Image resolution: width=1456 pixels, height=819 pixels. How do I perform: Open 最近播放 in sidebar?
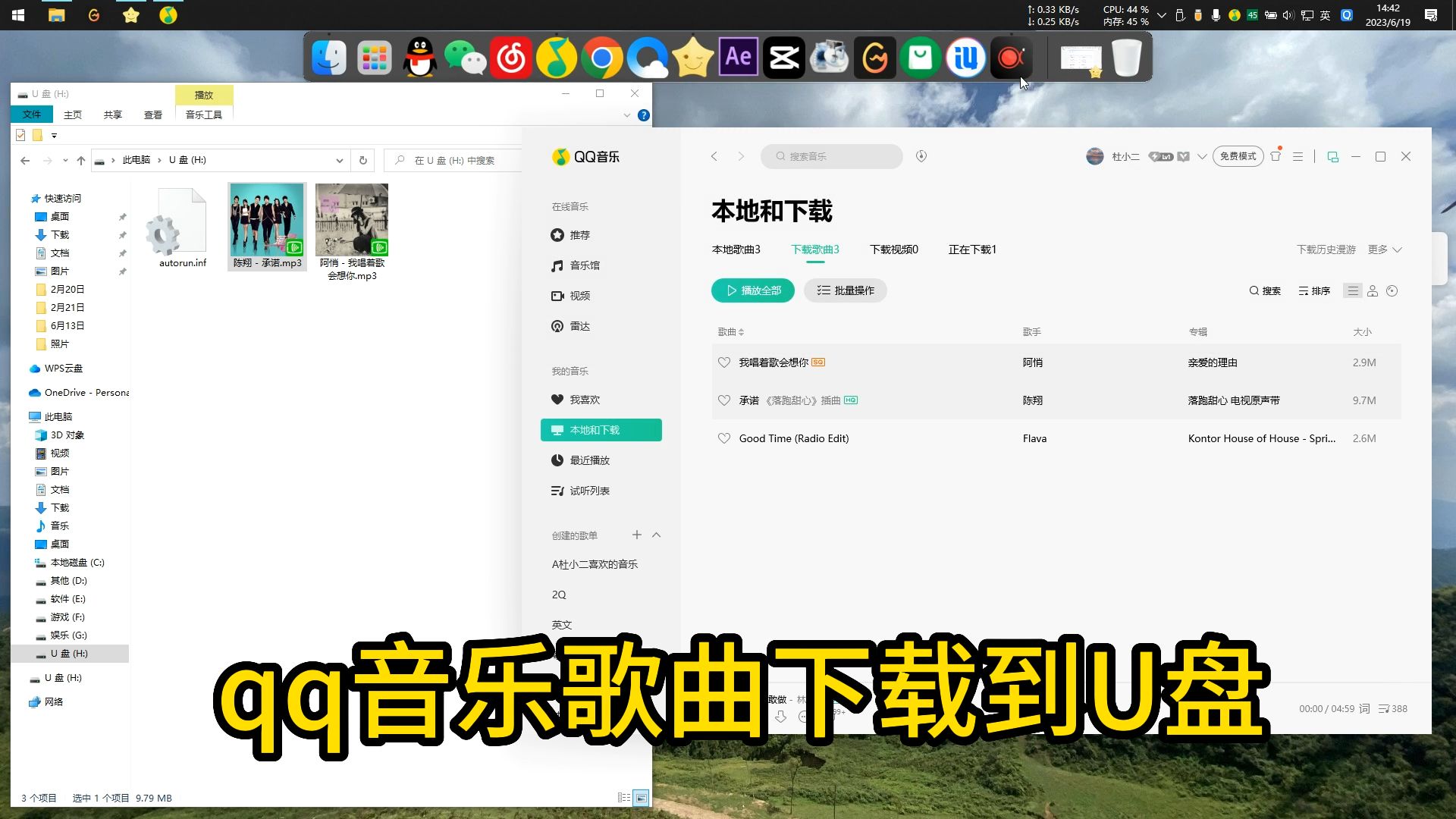[x=589, y=460]
